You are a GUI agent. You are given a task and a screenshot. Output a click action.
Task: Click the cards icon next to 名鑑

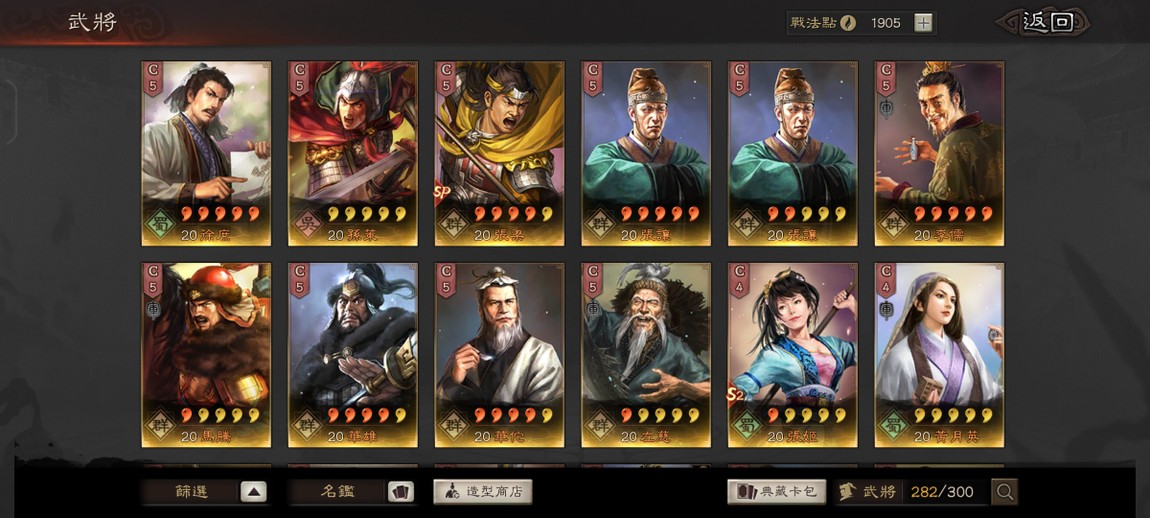pyautogui.click(x=400, y=492)
